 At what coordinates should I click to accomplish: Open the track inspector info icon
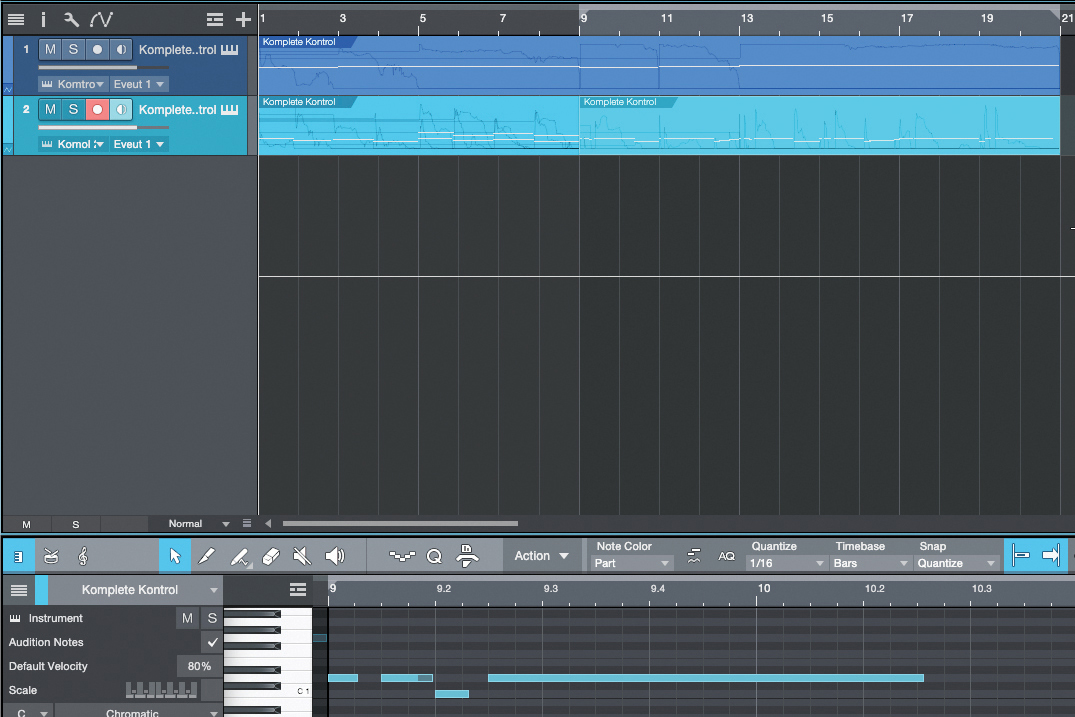43,20
